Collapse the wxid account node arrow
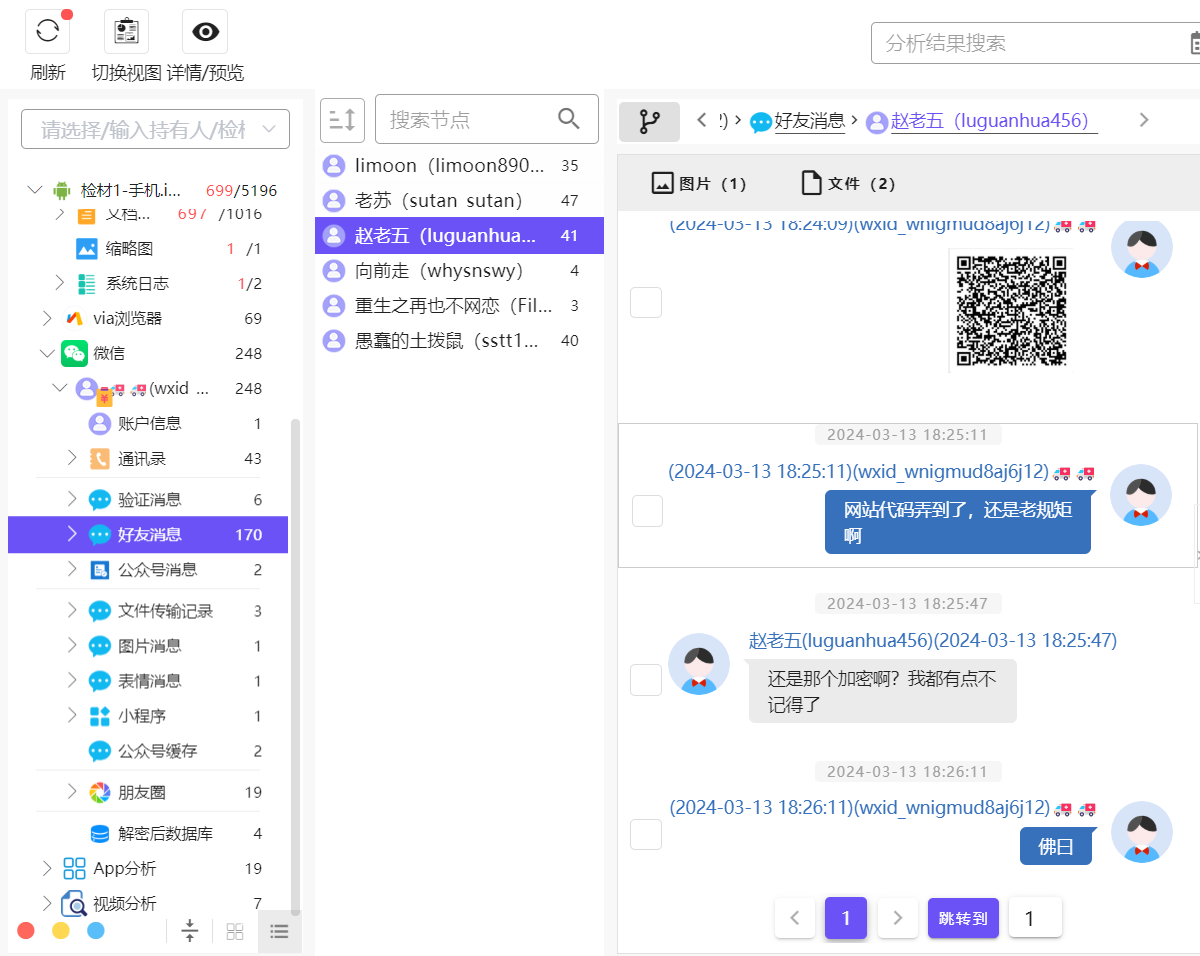Image resolution: width=1200 pixels, height=956 pixels. 60,388
